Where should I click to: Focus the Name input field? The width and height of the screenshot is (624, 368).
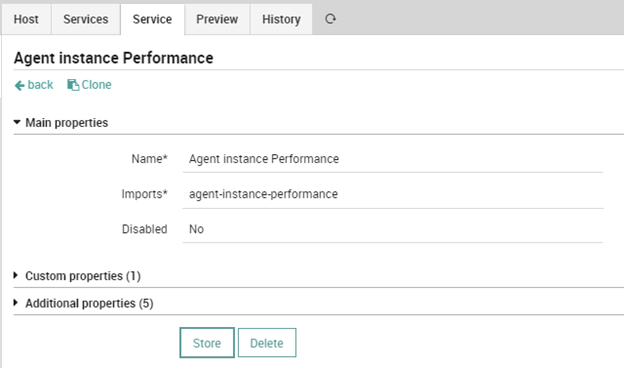pyautogui.click(x=393, y=159)
